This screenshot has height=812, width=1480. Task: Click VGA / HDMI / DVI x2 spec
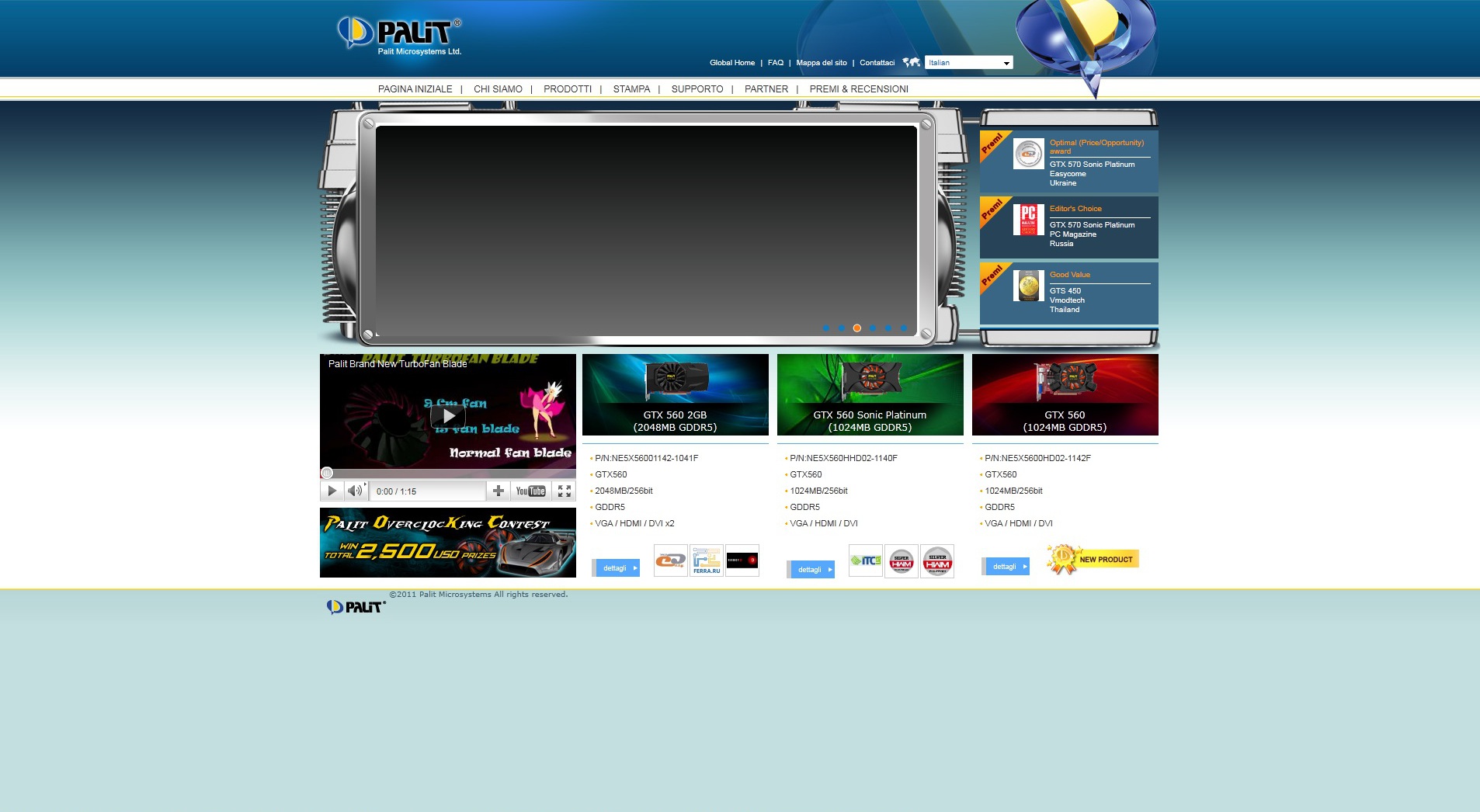point(634,524)
